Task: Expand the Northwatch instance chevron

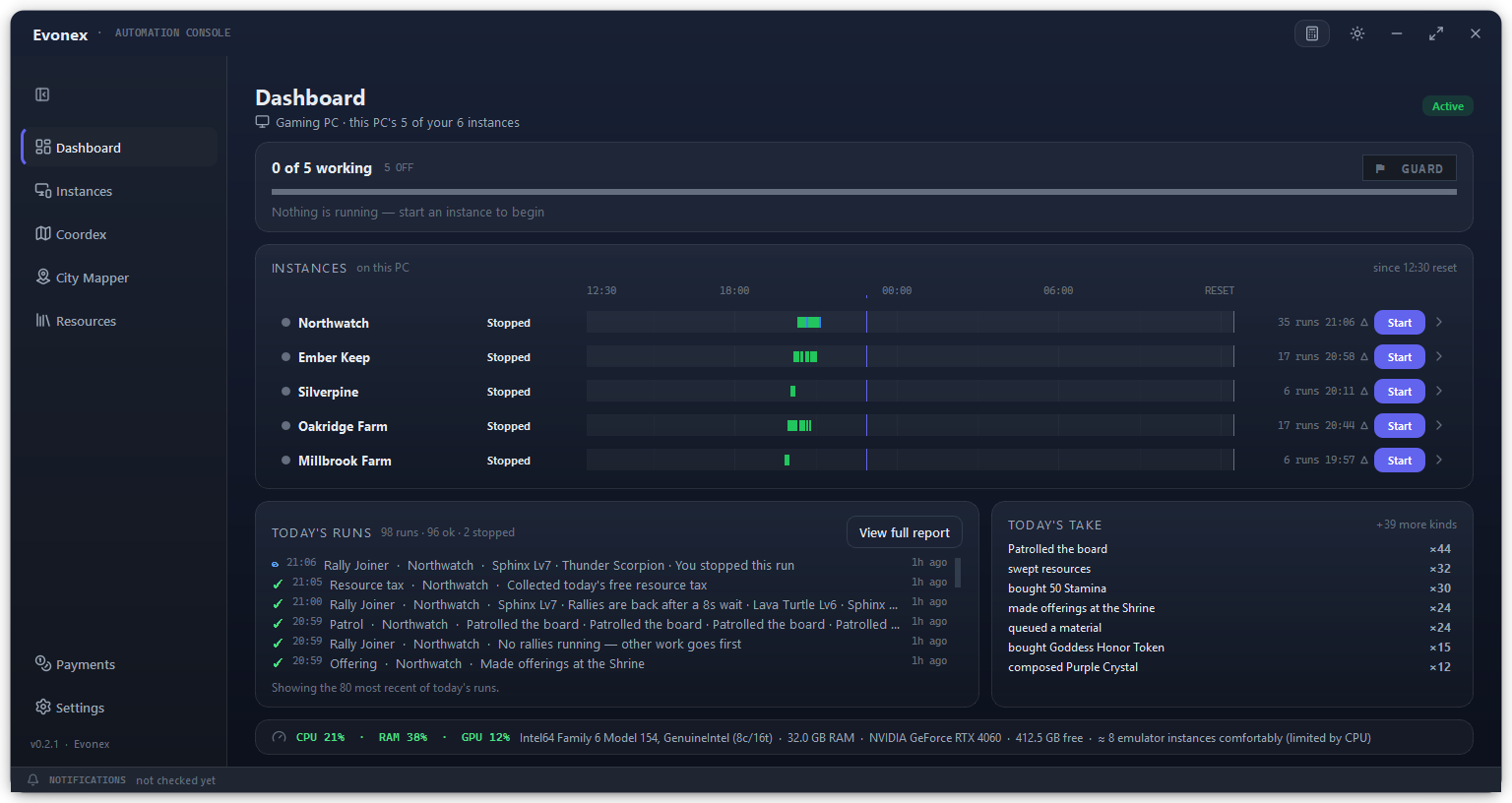Action: [x=1439, y=322]
